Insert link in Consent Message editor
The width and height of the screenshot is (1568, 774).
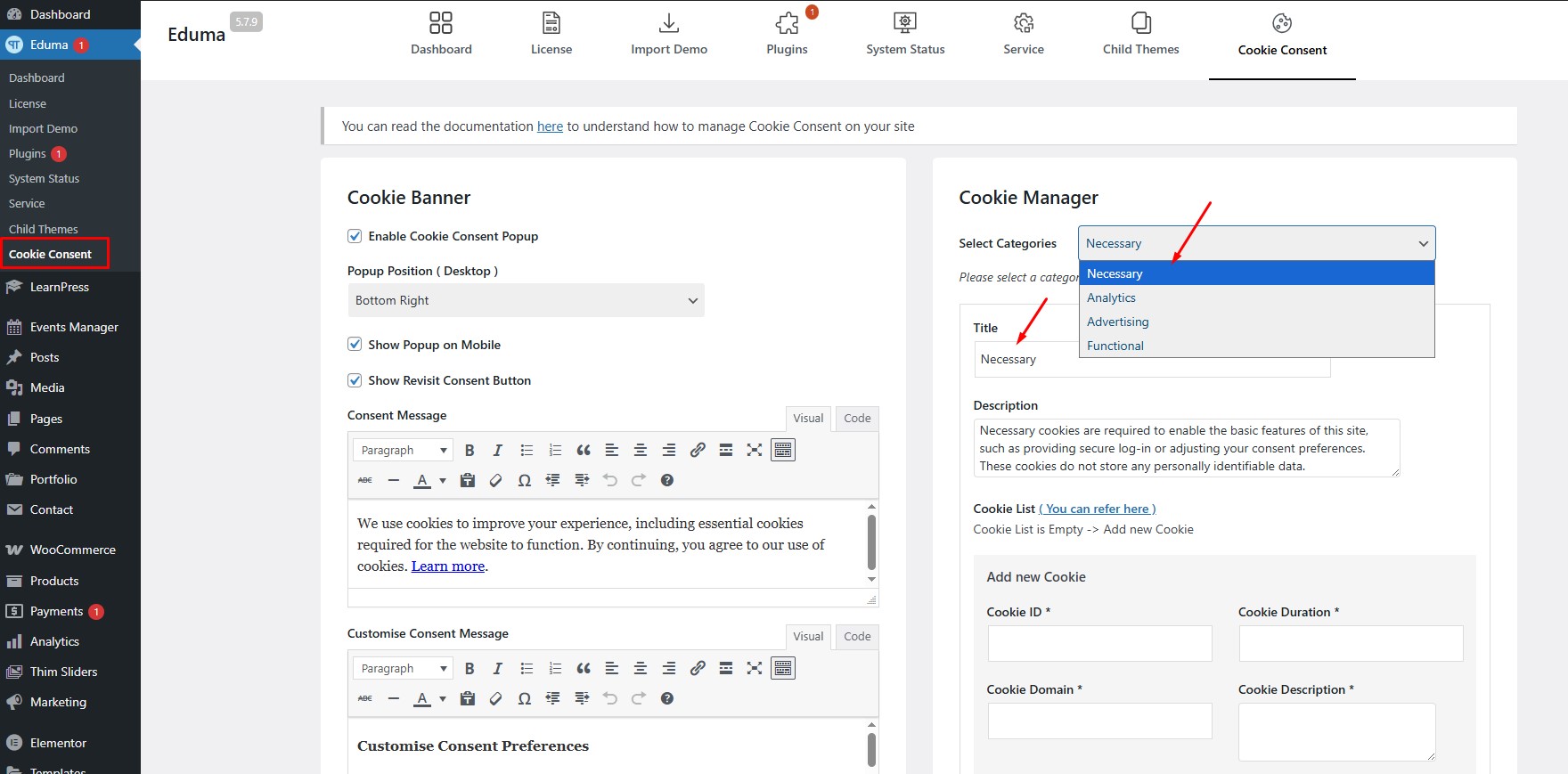(x=698, y=451)
